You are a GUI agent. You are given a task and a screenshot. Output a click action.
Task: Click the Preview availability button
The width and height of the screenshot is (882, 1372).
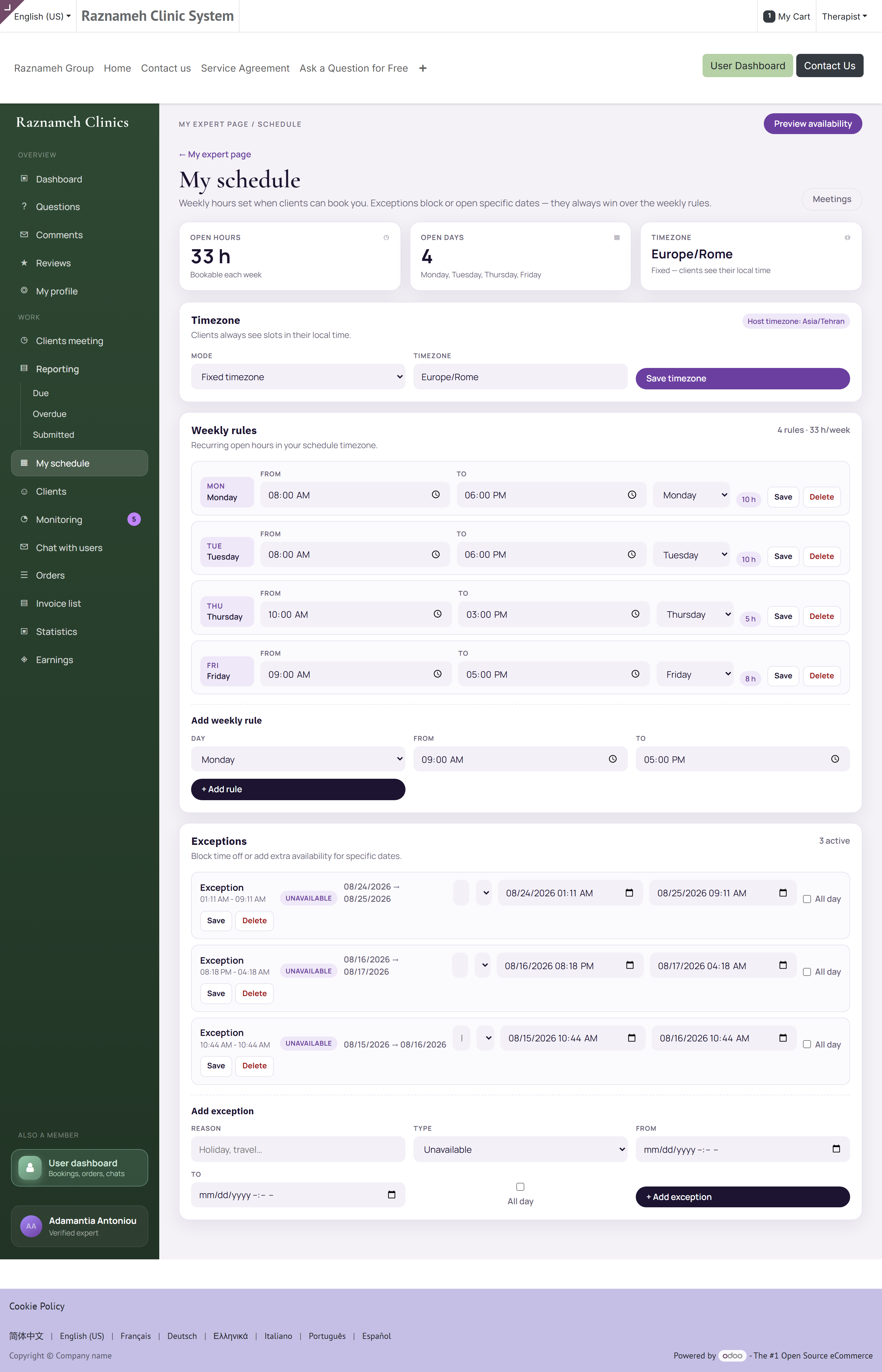813,124
